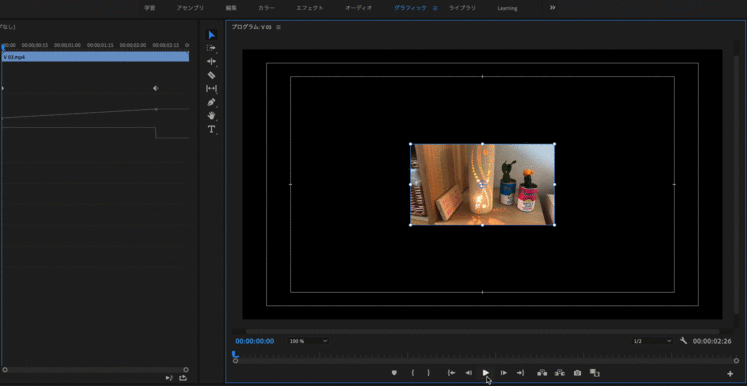Select the Ripple Edit tool

(212, 61)
